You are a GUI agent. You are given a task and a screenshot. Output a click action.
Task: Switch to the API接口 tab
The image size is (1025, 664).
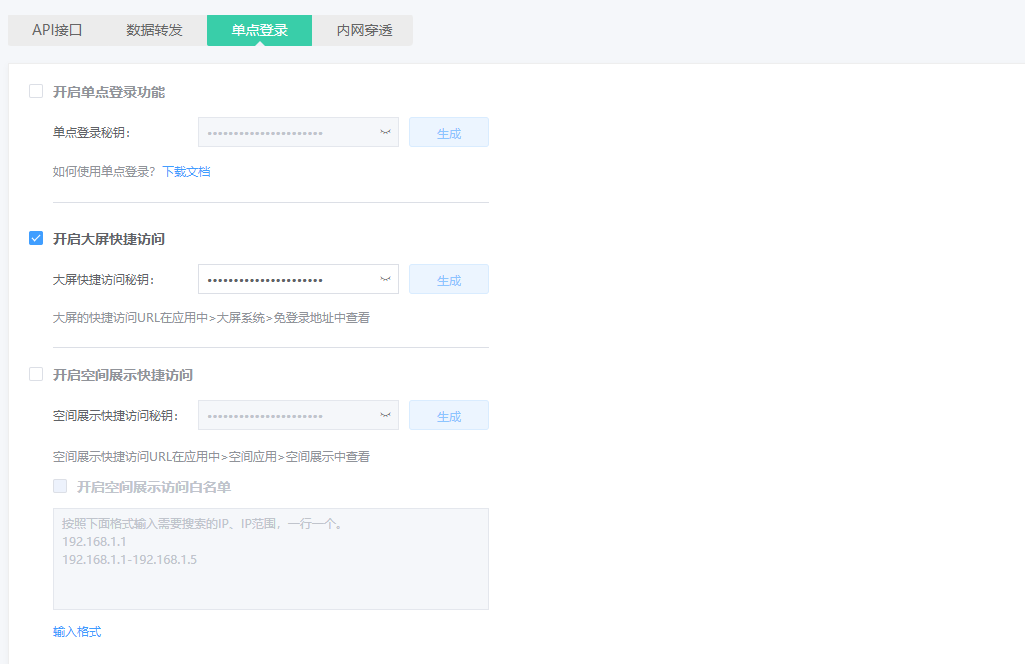click(57, 30)
